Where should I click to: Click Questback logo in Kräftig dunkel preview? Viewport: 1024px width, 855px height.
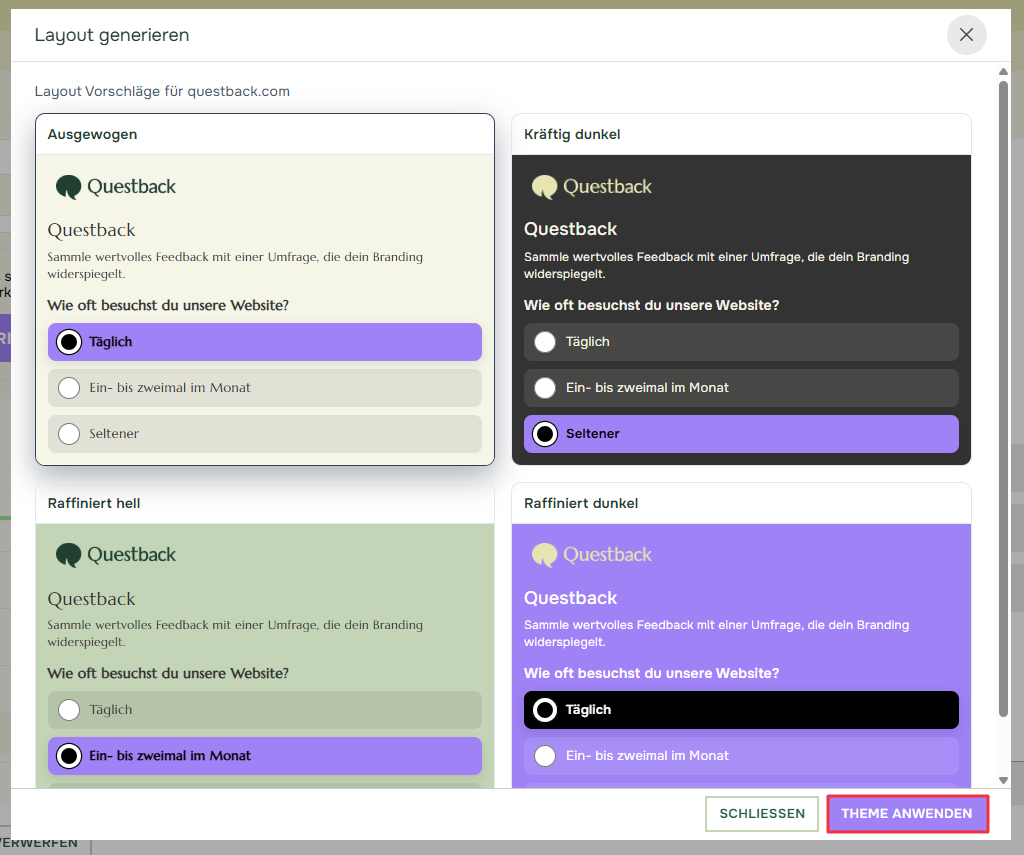pyautogui.click(x=592, y=187)
